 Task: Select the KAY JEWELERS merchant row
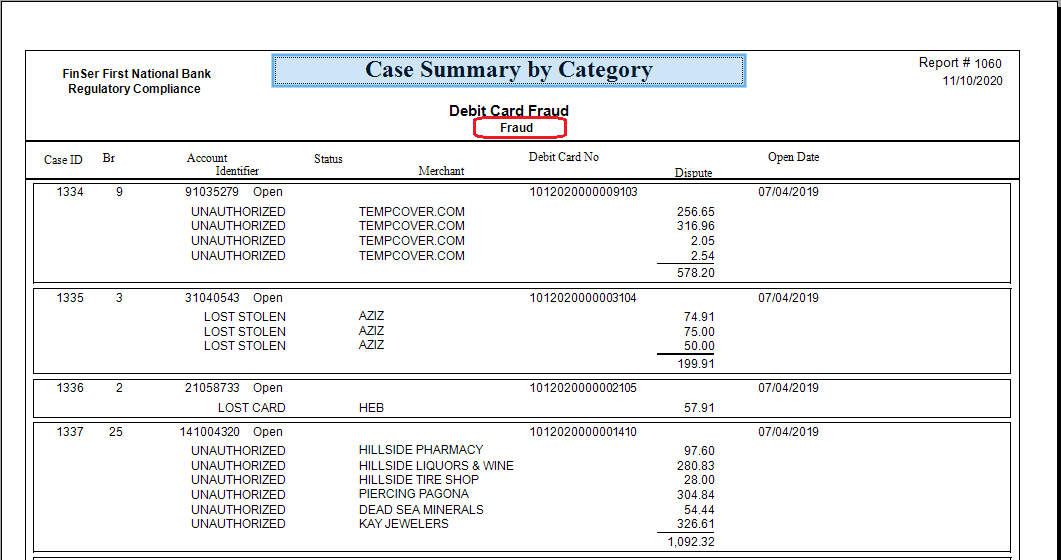pyautogui.click(x=403, y=524)
